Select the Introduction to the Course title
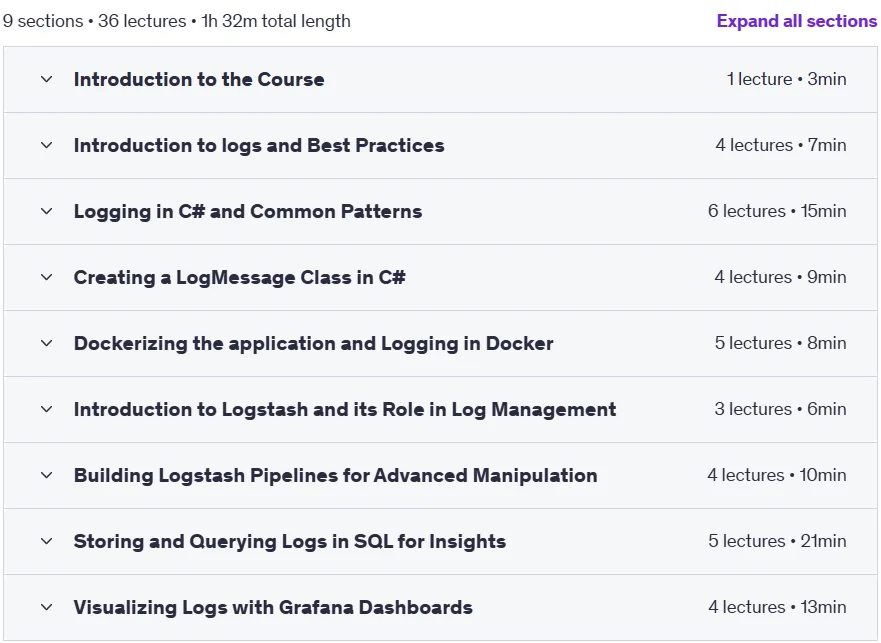Screen dimensions: 881x643 [x=199, y=79]
